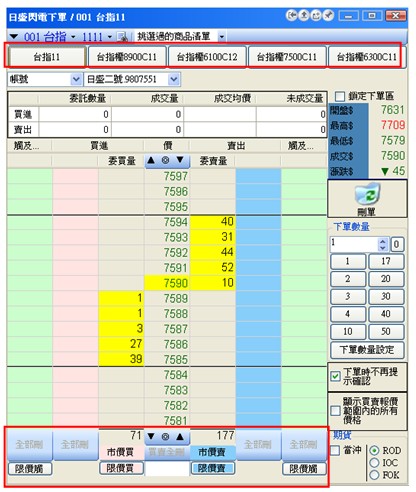Click the 限價買 button
The image size is (416, 492).
(x=121, y=468)
